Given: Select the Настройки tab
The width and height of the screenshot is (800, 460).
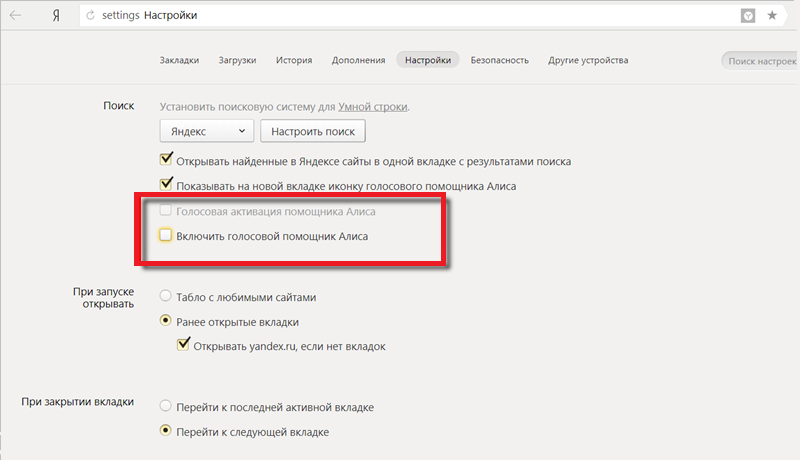Looking at the screenshot, I should (x=428, y=60).
